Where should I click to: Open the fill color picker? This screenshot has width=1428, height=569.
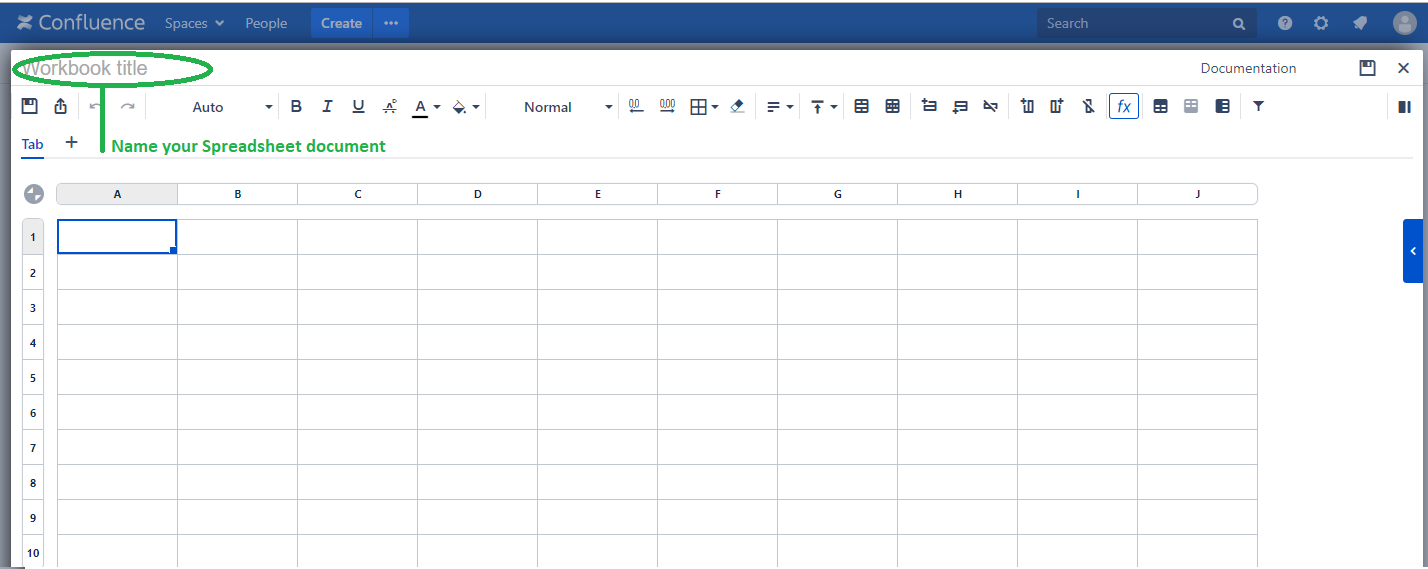(465, 107)
